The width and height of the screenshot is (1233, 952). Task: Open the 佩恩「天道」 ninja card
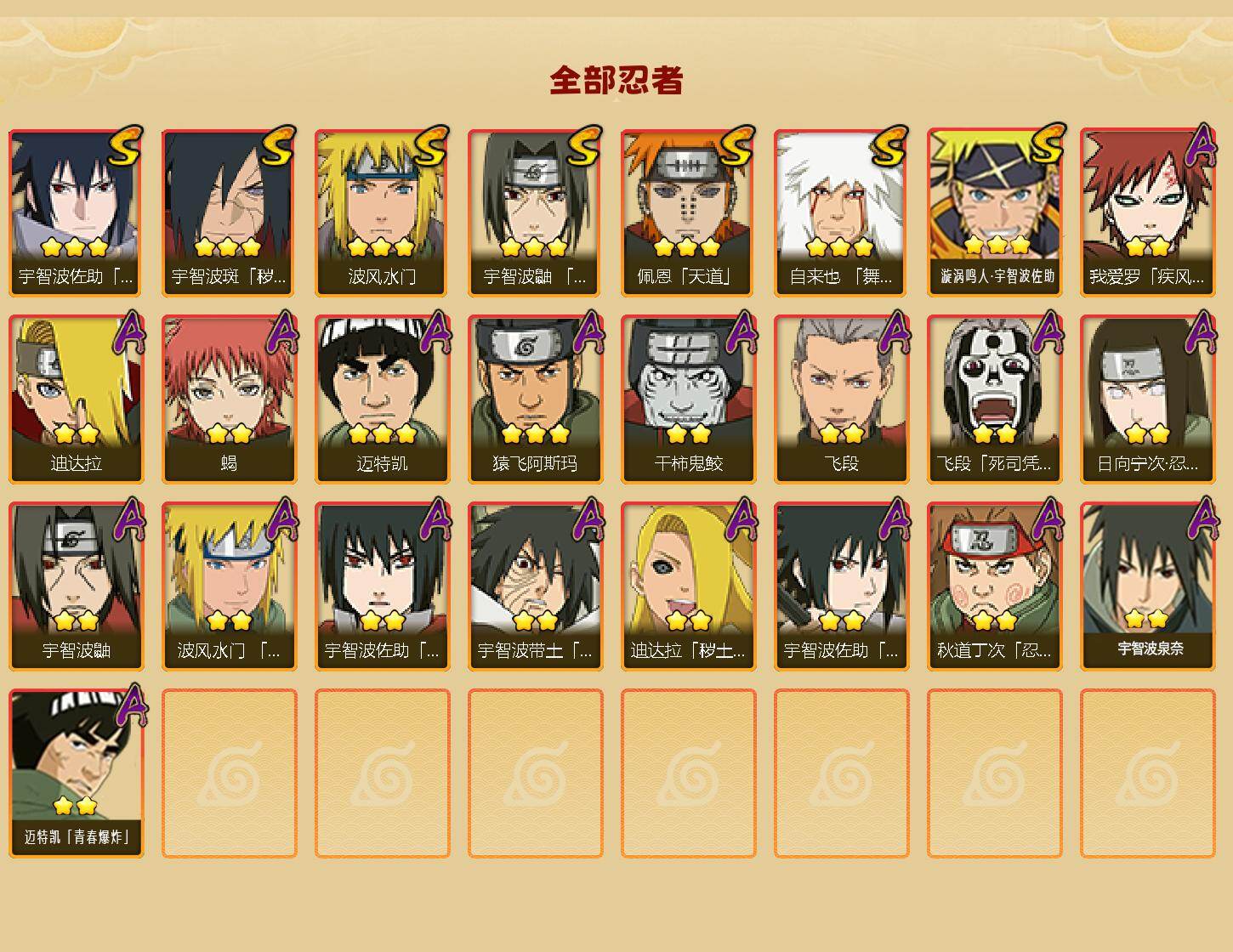coord(689,212)
